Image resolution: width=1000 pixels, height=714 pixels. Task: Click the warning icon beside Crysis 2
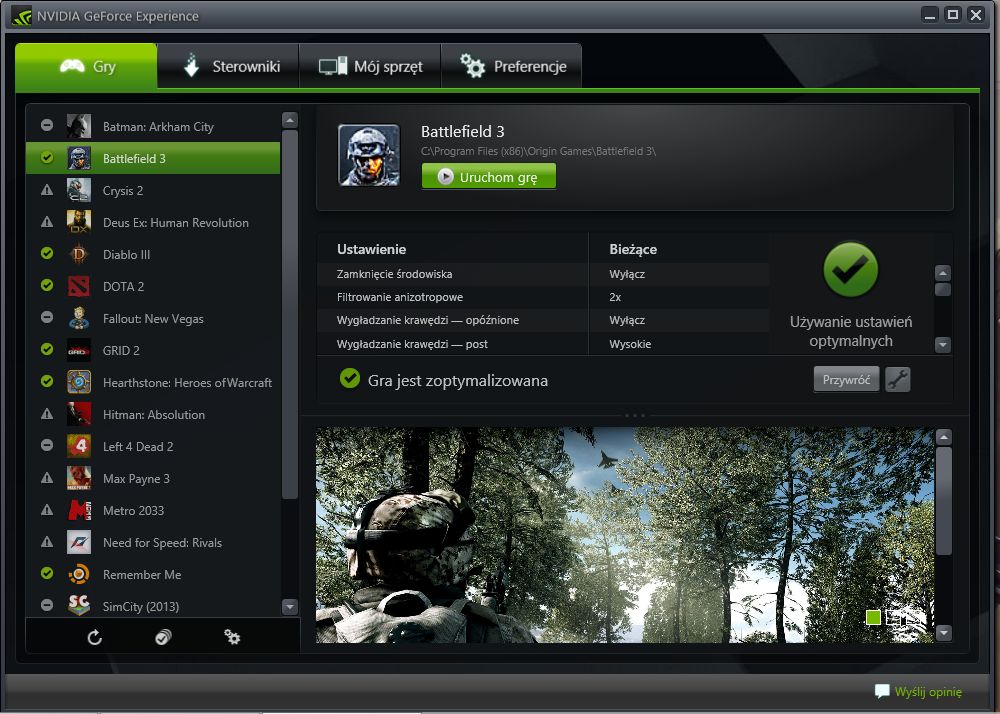(x=47, y=189)
